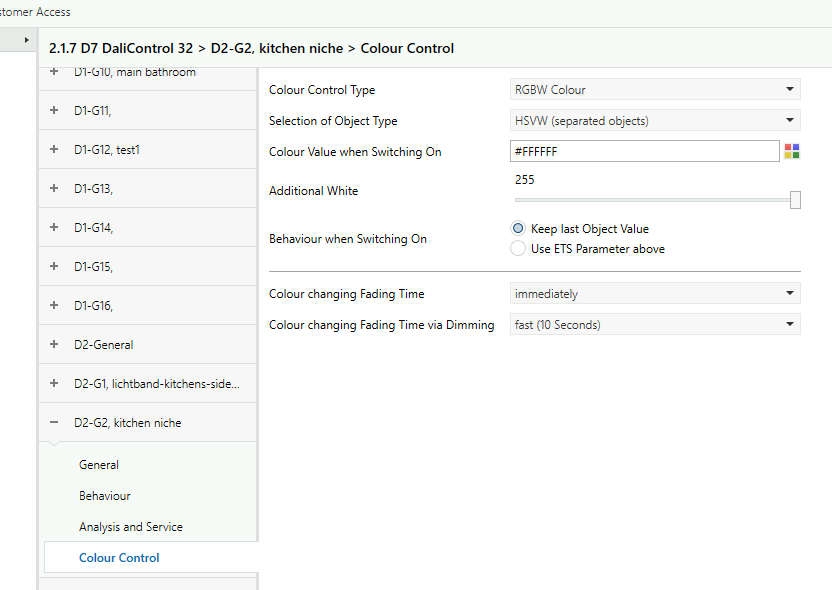
Task: Select Use ETS Parameter above option
Action: pyautogui.click(x=518, y=249)
